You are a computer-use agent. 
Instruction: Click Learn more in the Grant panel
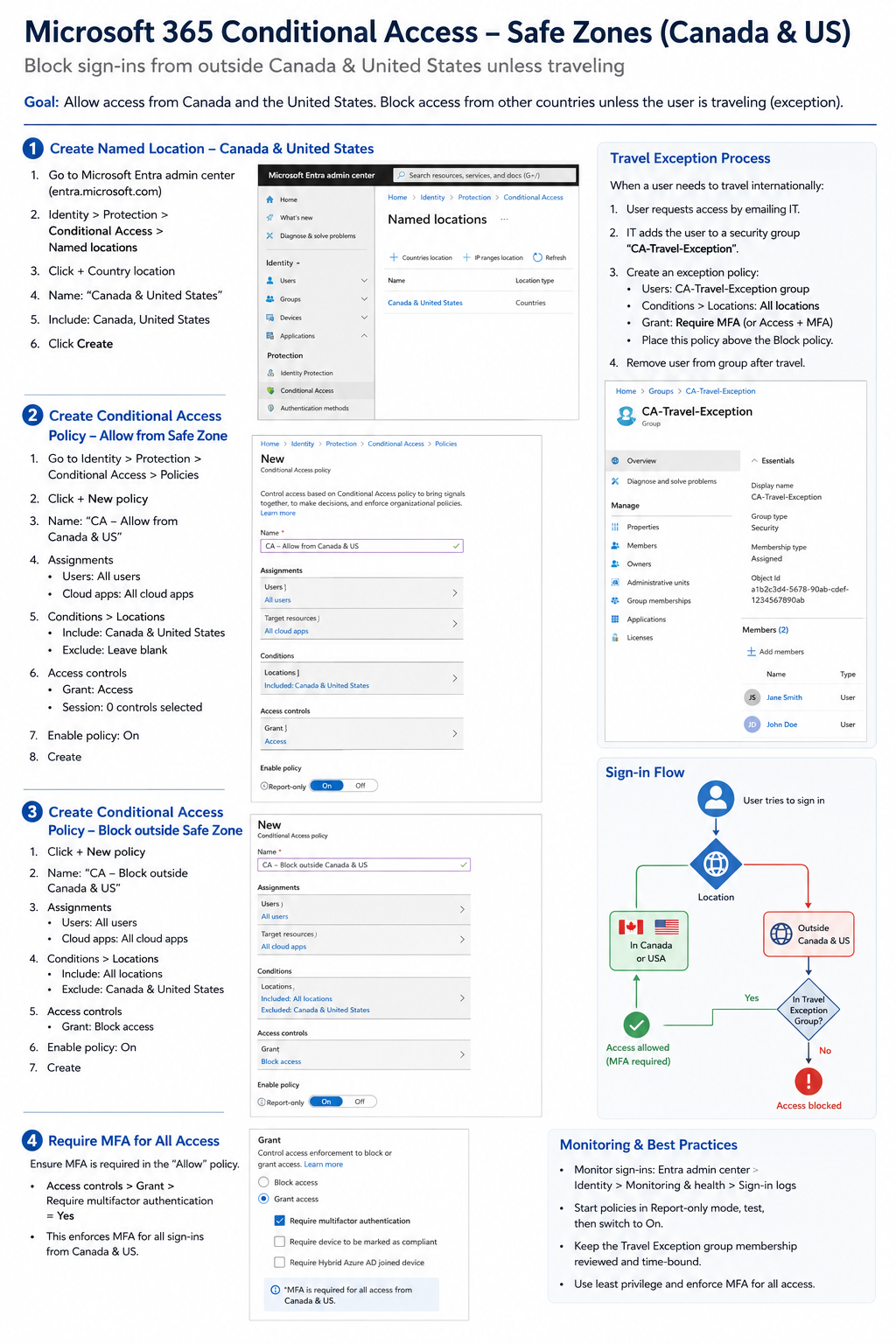(x=323, y=1165)
